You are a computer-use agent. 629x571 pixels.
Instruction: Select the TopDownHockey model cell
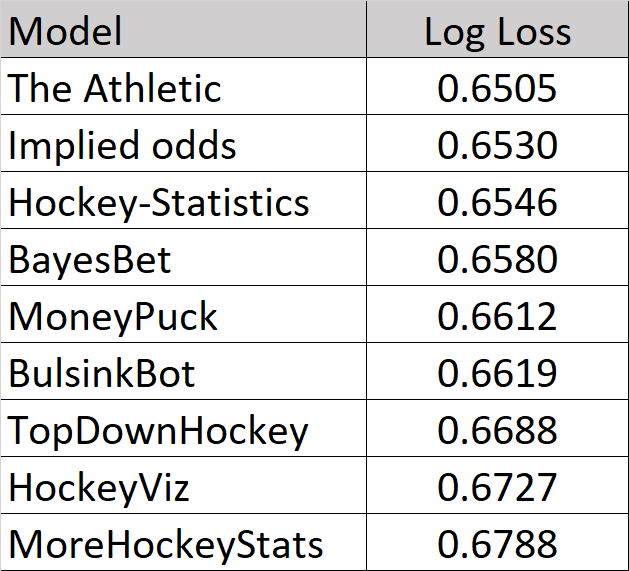185,430
